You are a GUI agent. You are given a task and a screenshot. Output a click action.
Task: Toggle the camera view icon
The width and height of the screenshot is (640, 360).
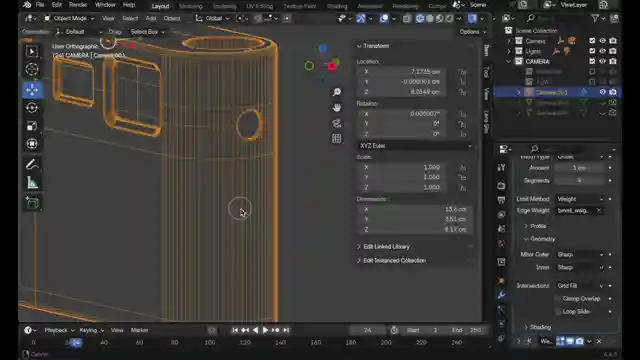pyautogui.click(x=337, y=123)
